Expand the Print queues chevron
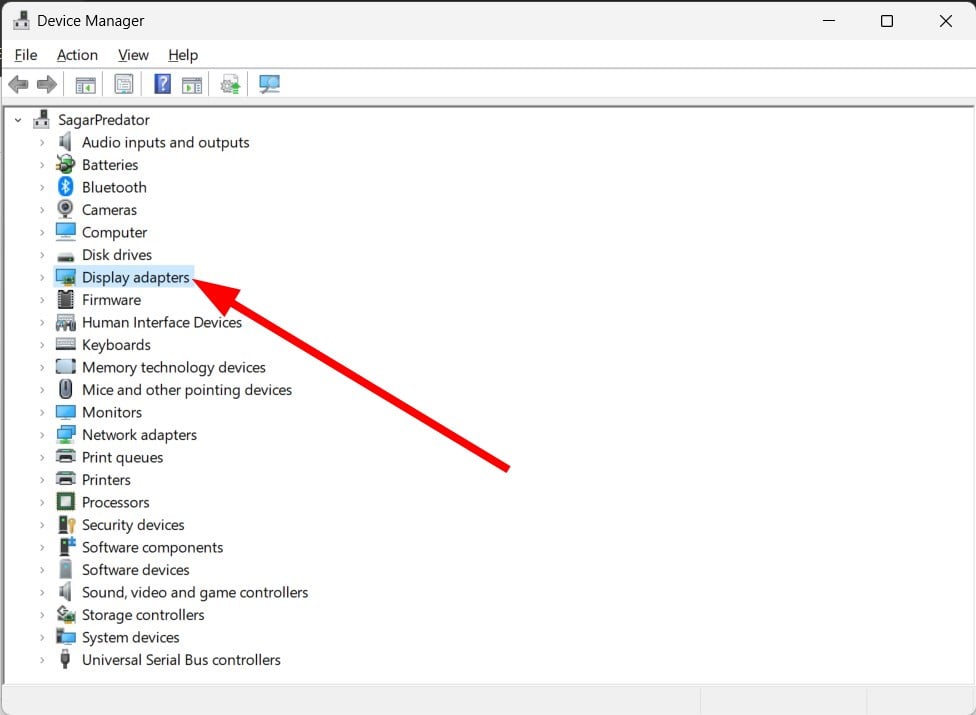 click(x=42, y=457)
